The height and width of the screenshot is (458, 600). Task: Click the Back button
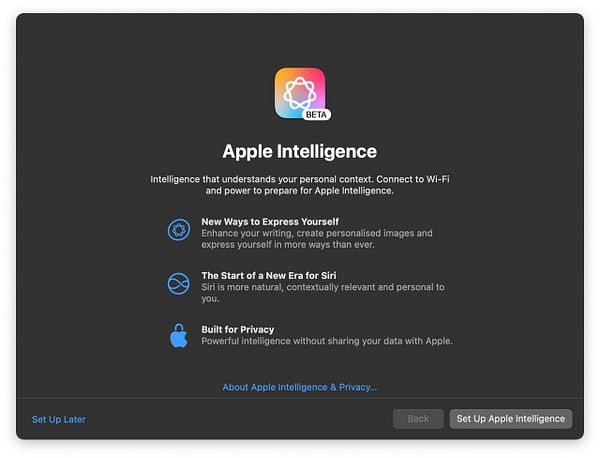[x=418, y=419]
